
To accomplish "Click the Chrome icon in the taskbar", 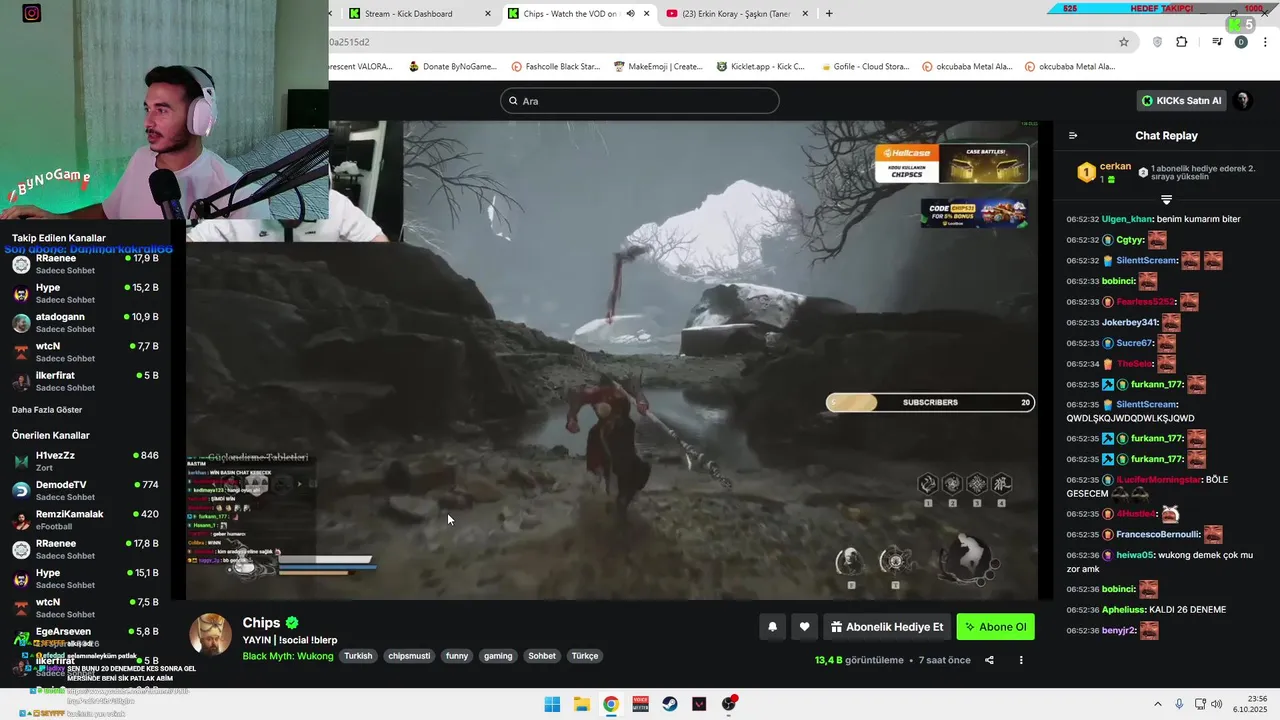I will coord(611,704).
